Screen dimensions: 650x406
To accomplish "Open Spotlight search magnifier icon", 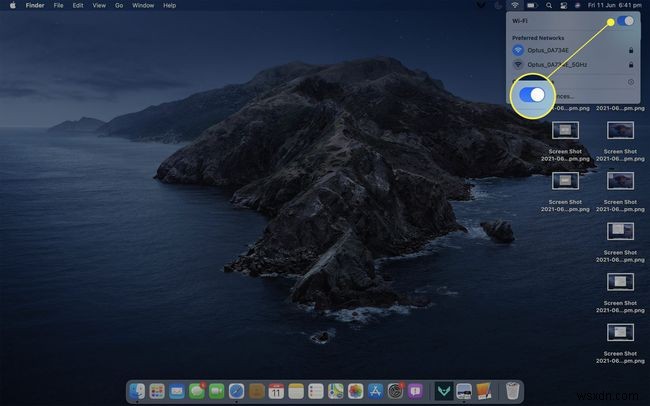I will (x=547, y=6).
